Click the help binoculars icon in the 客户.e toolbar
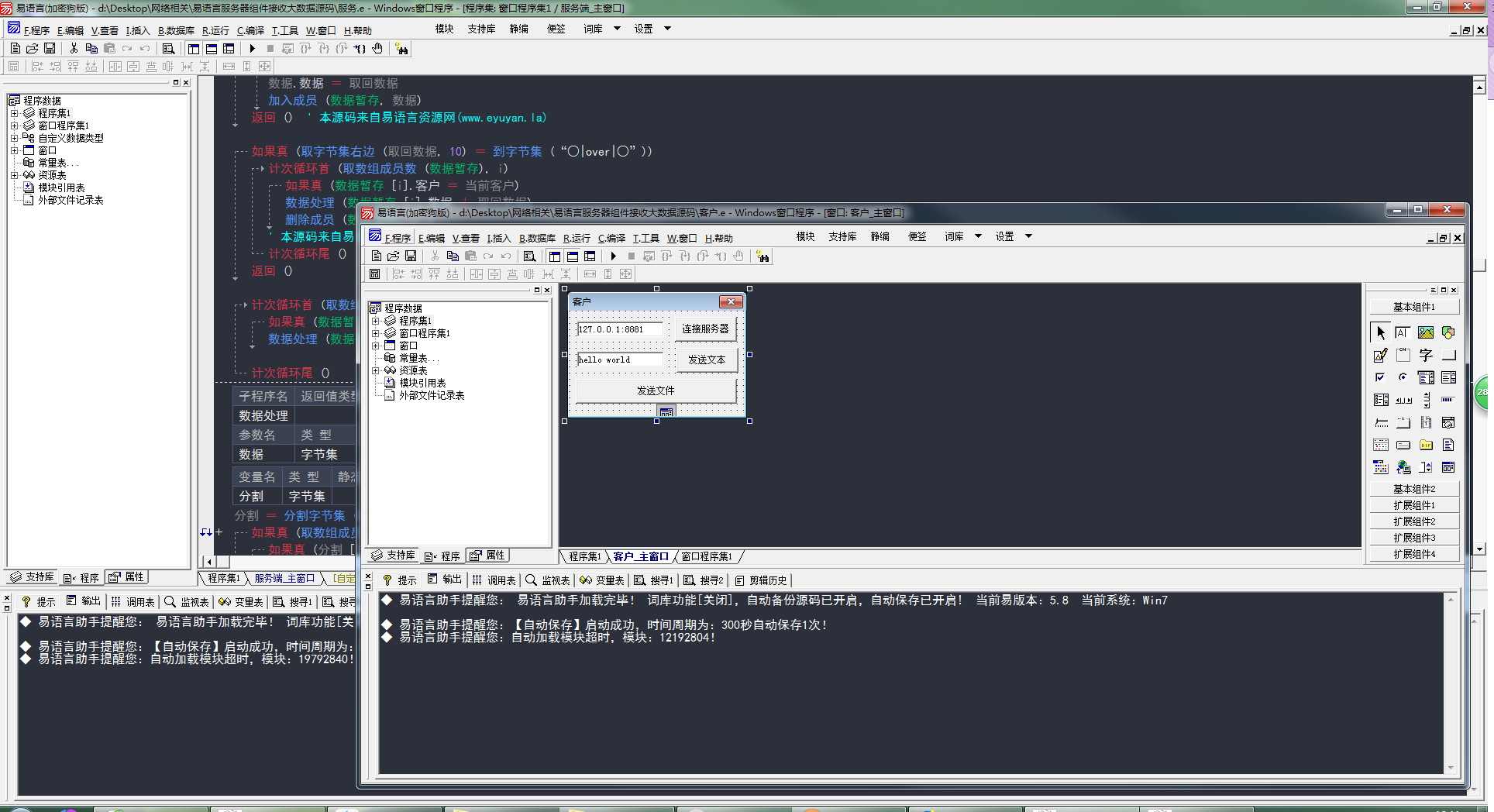The image size is (1494, 812). click(x=763, y=256)
